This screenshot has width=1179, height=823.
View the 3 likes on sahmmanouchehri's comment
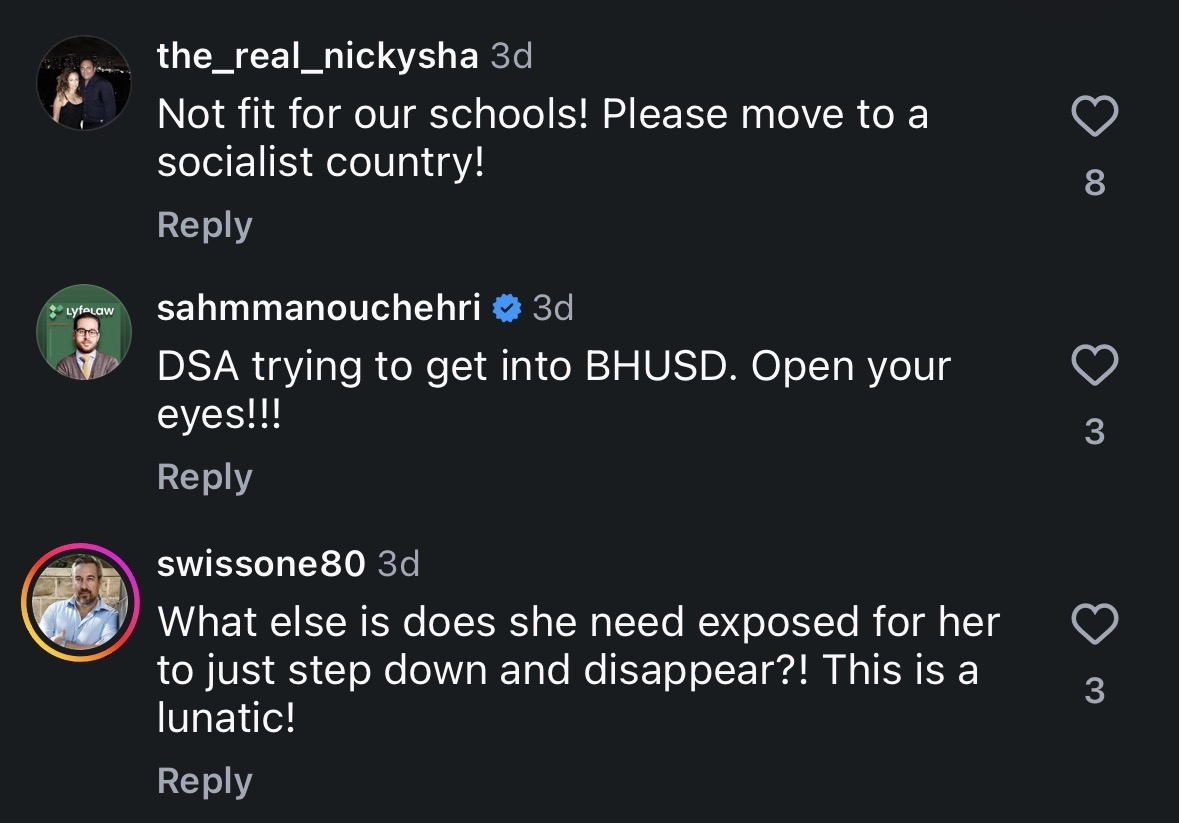(1095, 432)
